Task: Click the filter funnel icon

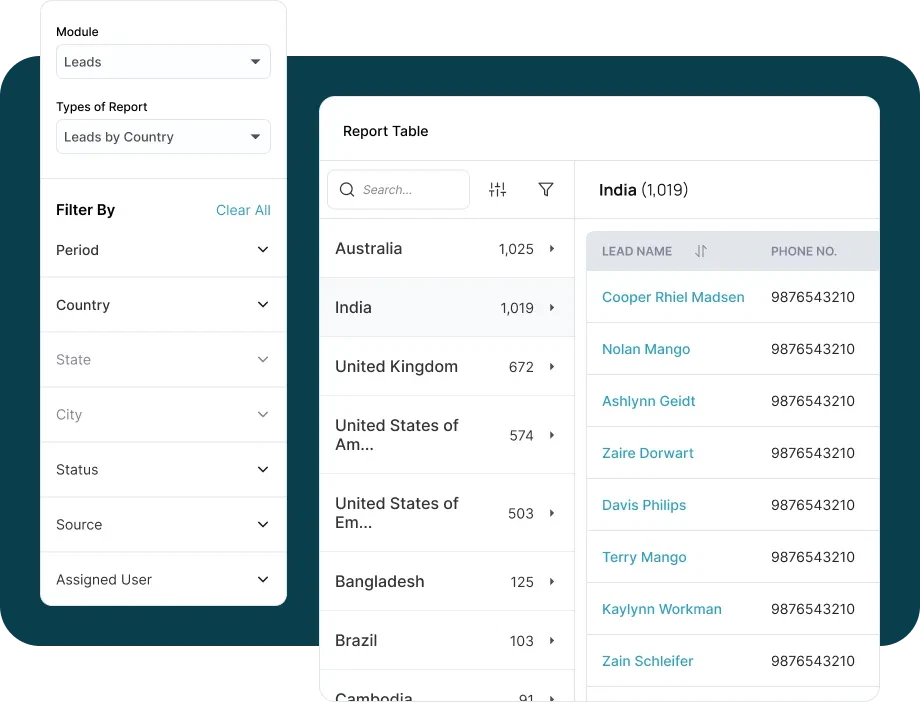Action: coord(546,190)
